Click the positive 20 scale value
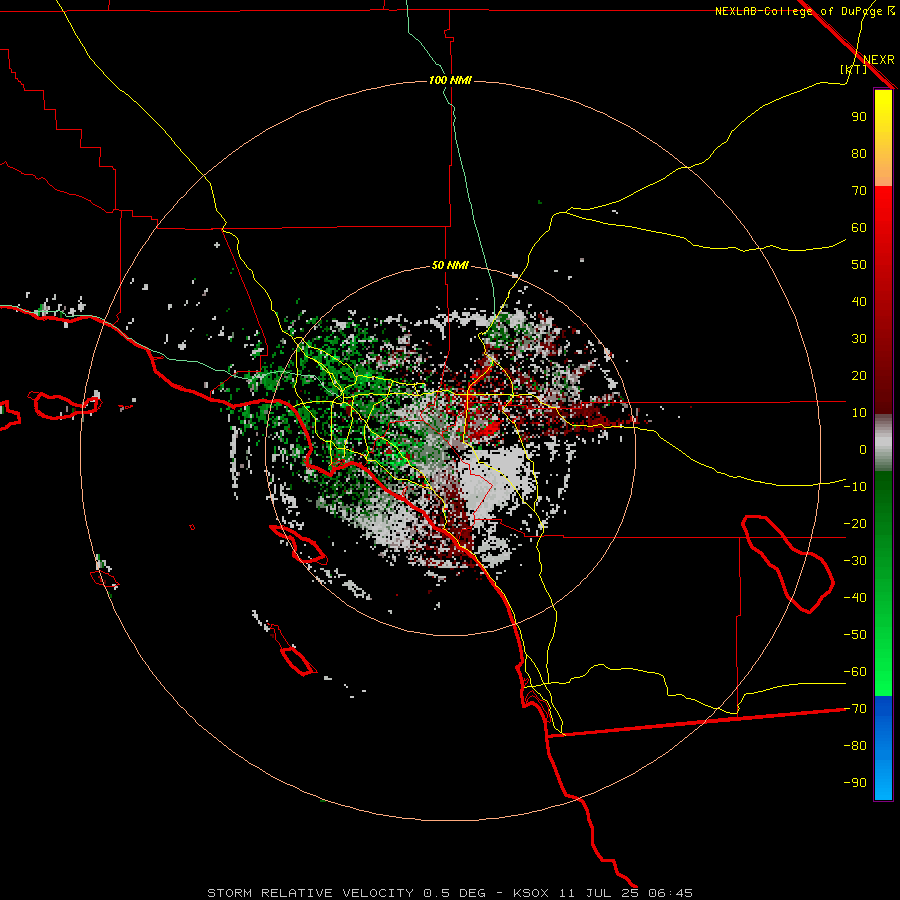900x900 pixels. pos(859,376)
